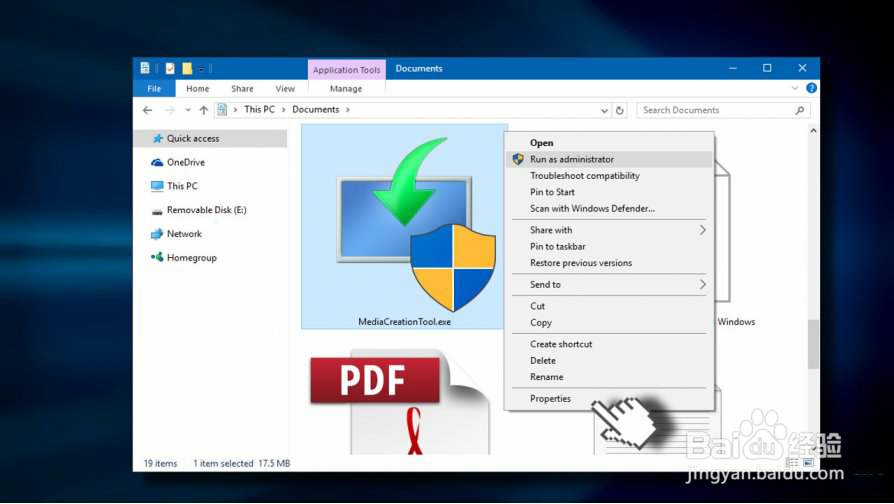Click the Properties quick access toolbar icon
The width and height of the screenshot is (894, 504).
[170, 68]
